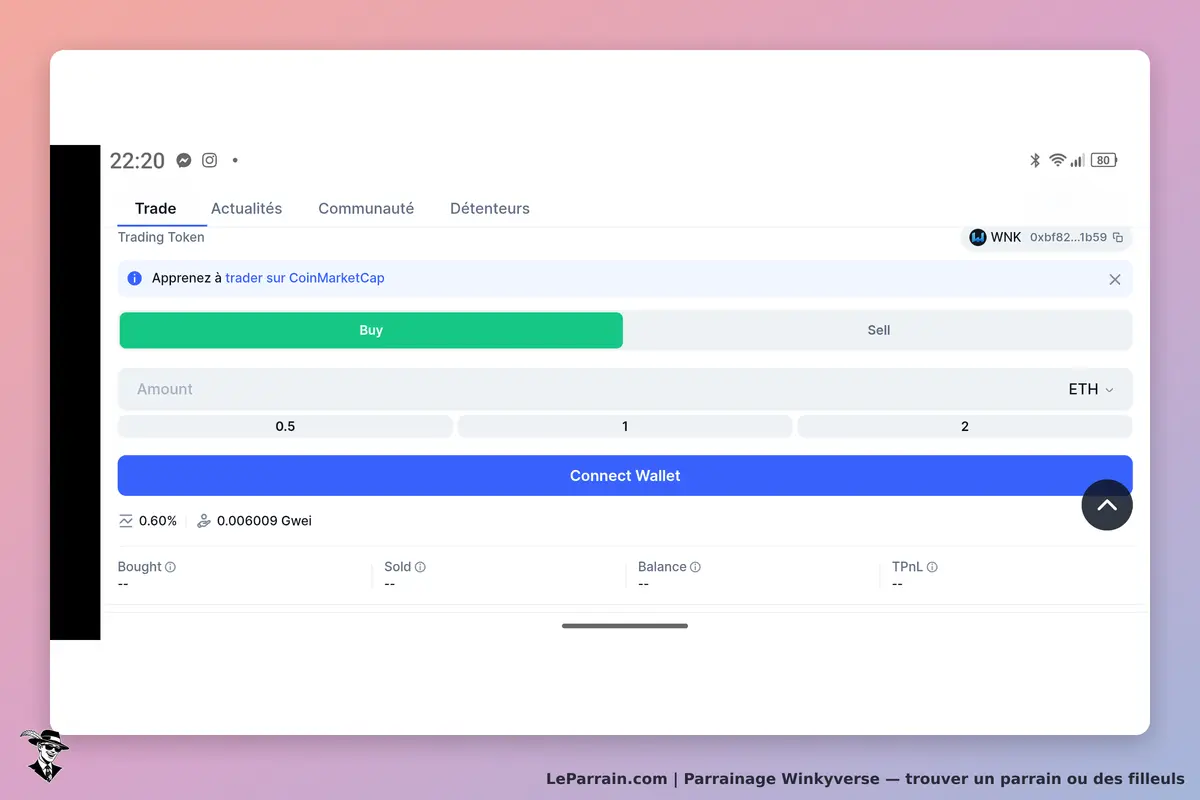Tap the bottom navigation handle bar

point(625,626)
